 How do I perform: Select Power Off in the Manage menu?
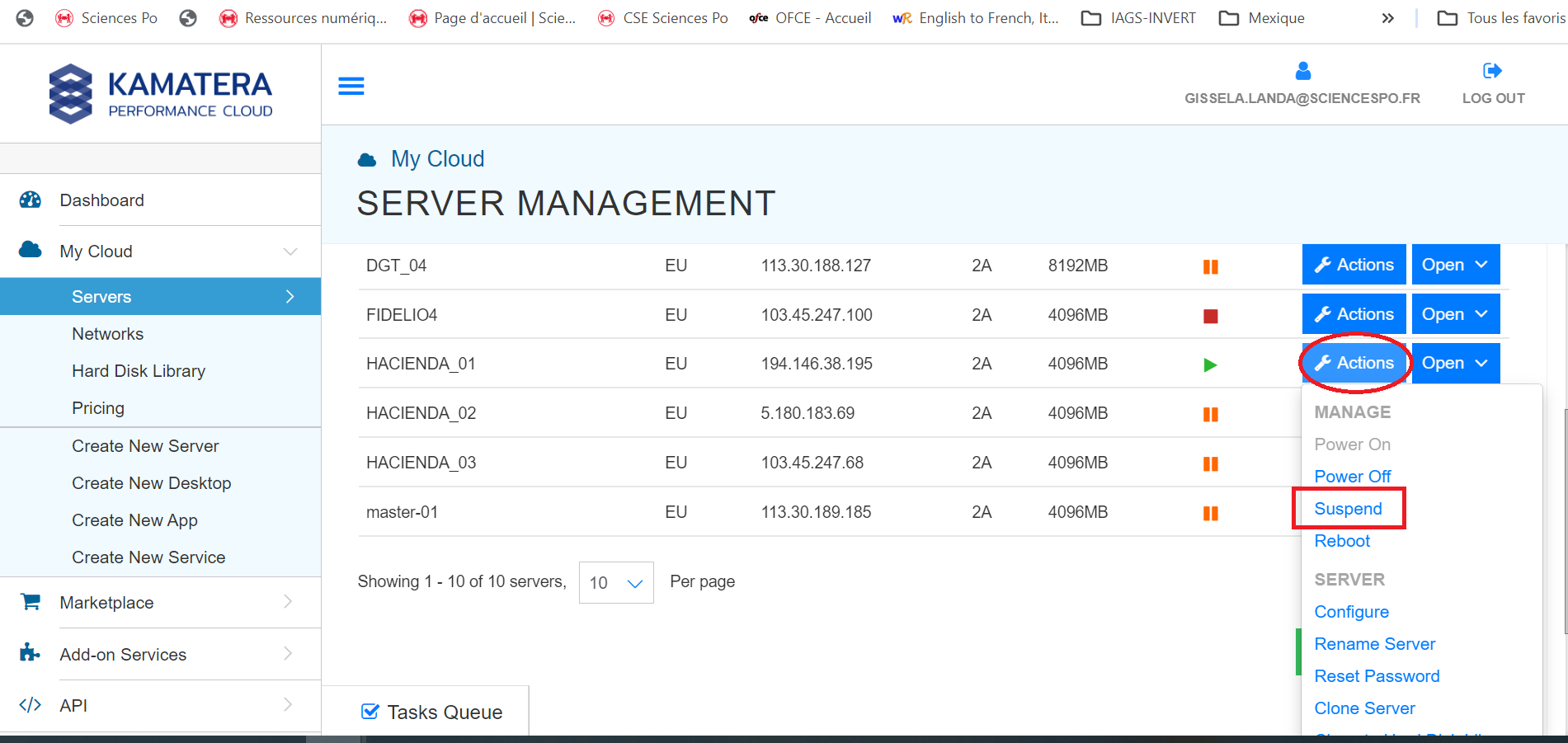click(1353, 477)
